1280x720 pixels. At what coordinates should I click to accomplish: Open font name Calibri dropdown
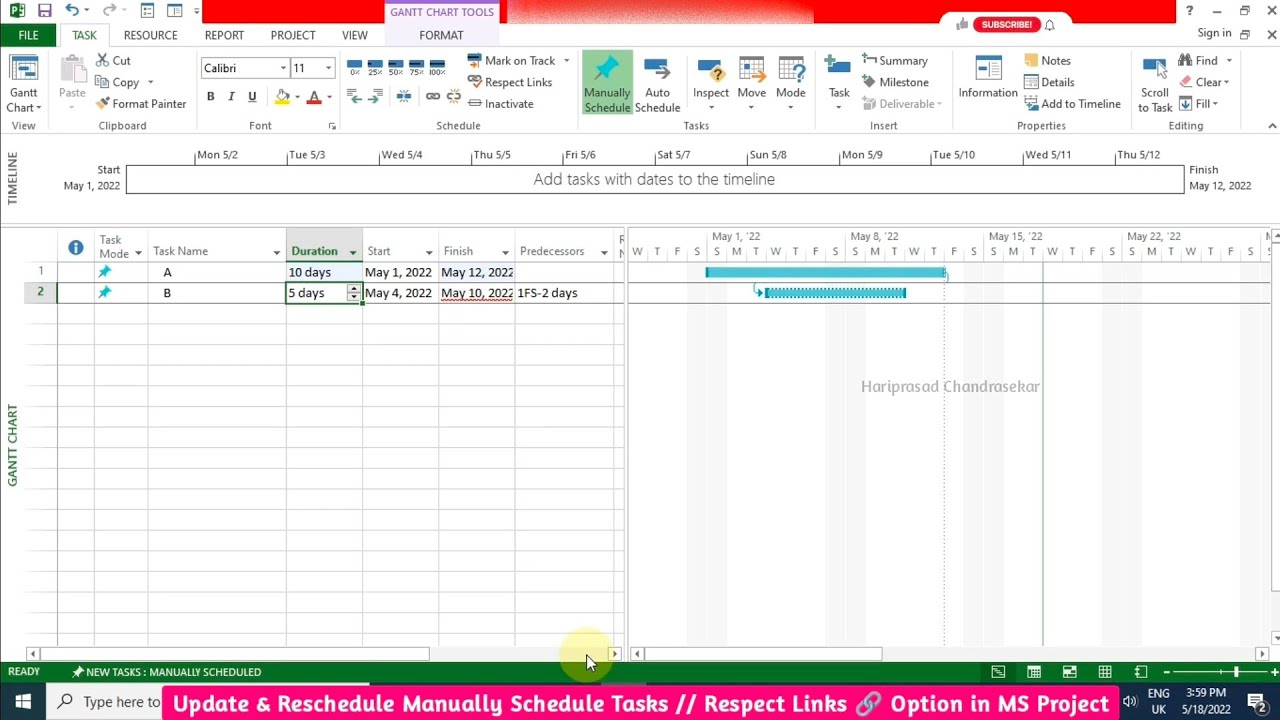click(x=283, y=68)
